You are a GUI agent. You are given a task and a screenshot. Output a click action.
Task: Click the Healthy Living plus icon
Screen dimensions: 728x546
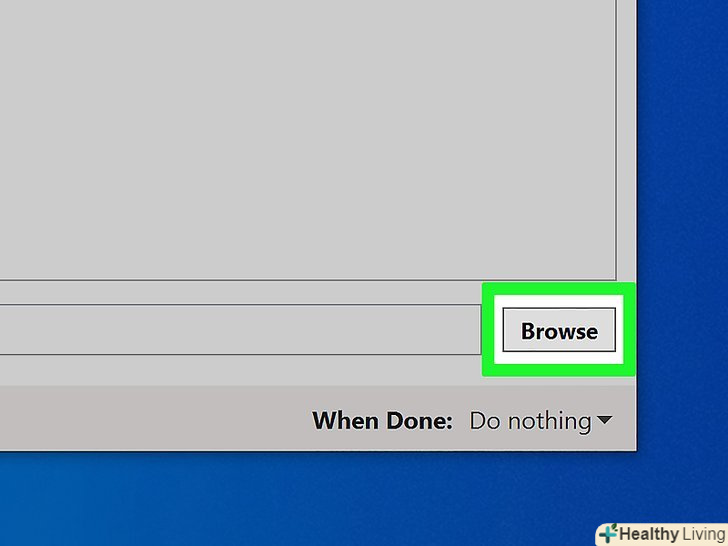coord(608,533)
